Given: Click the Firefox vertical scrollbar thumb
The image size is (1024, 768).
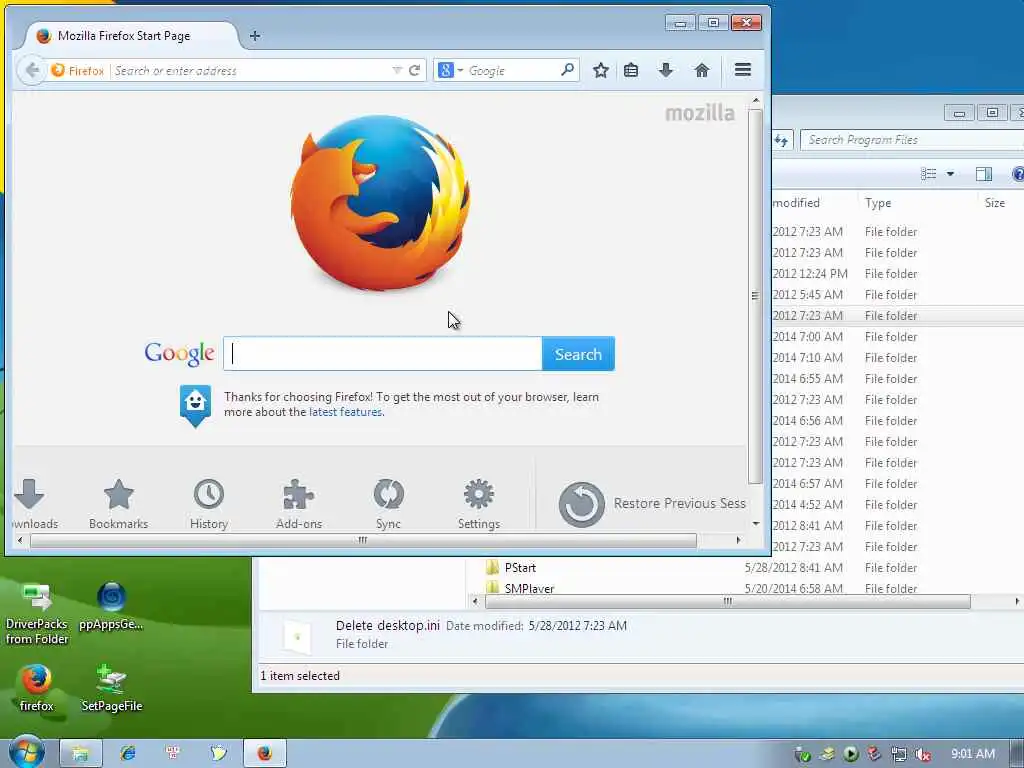Looking at the screenshot, I should tap(755, 296).
